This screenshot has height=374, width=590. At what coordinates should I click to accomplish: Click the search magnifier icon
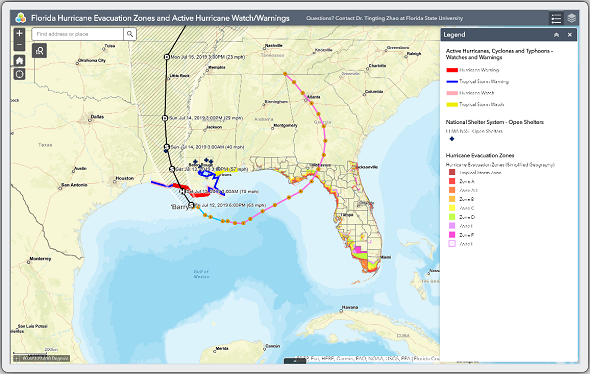(x=130, y=34)
